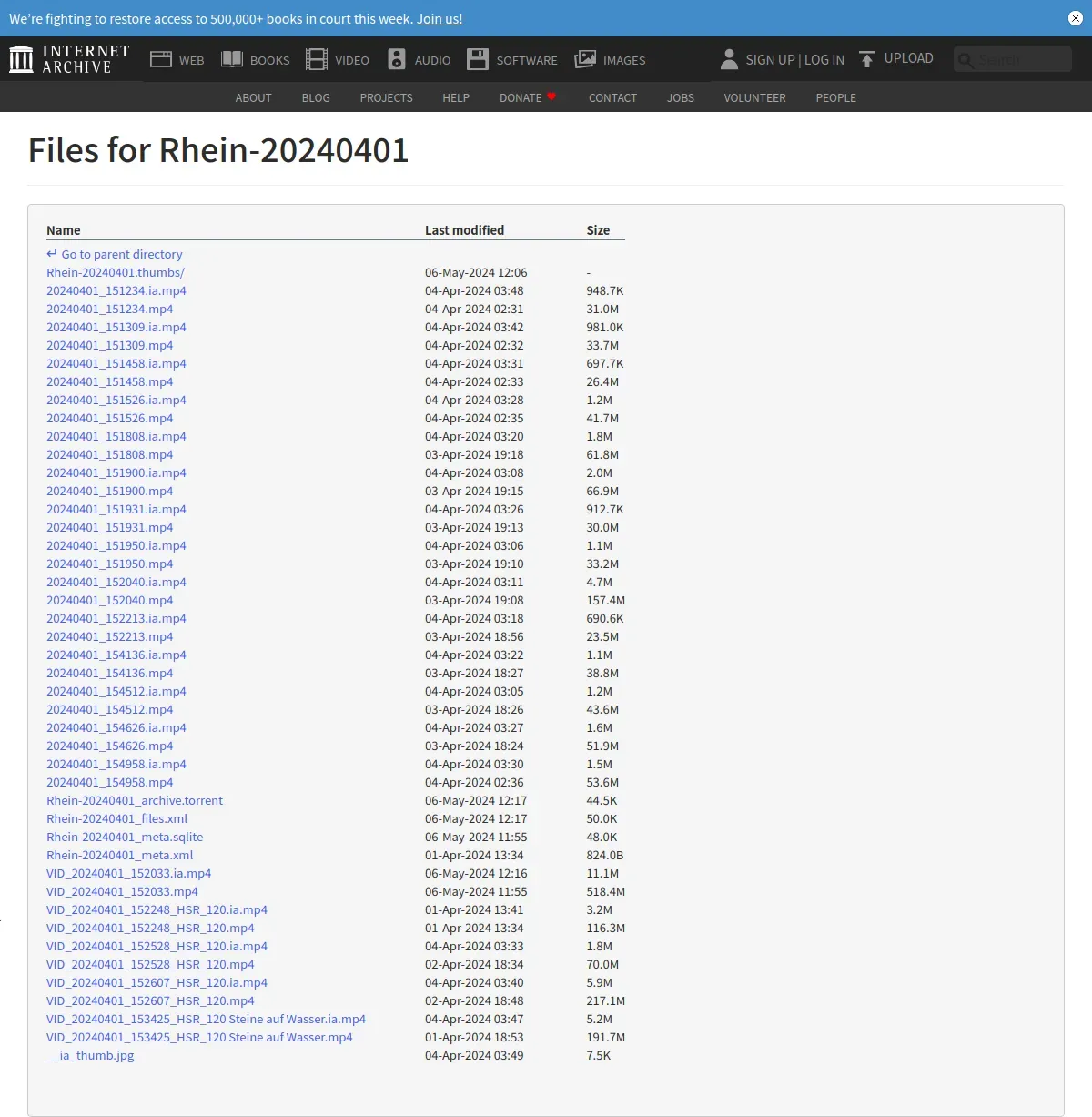The image size is (1092, 1117).
Task: Open file 20240401_151931.mp4
Action: tap(109, 527)
